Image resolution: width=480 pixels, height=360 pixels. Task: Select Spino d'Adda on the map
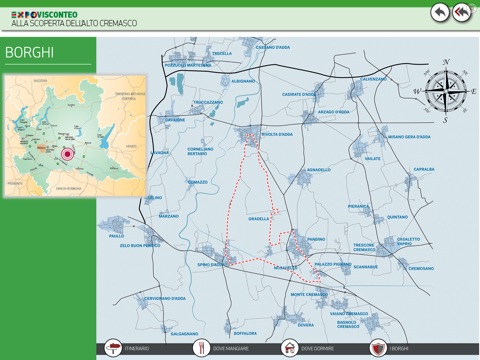211,265
